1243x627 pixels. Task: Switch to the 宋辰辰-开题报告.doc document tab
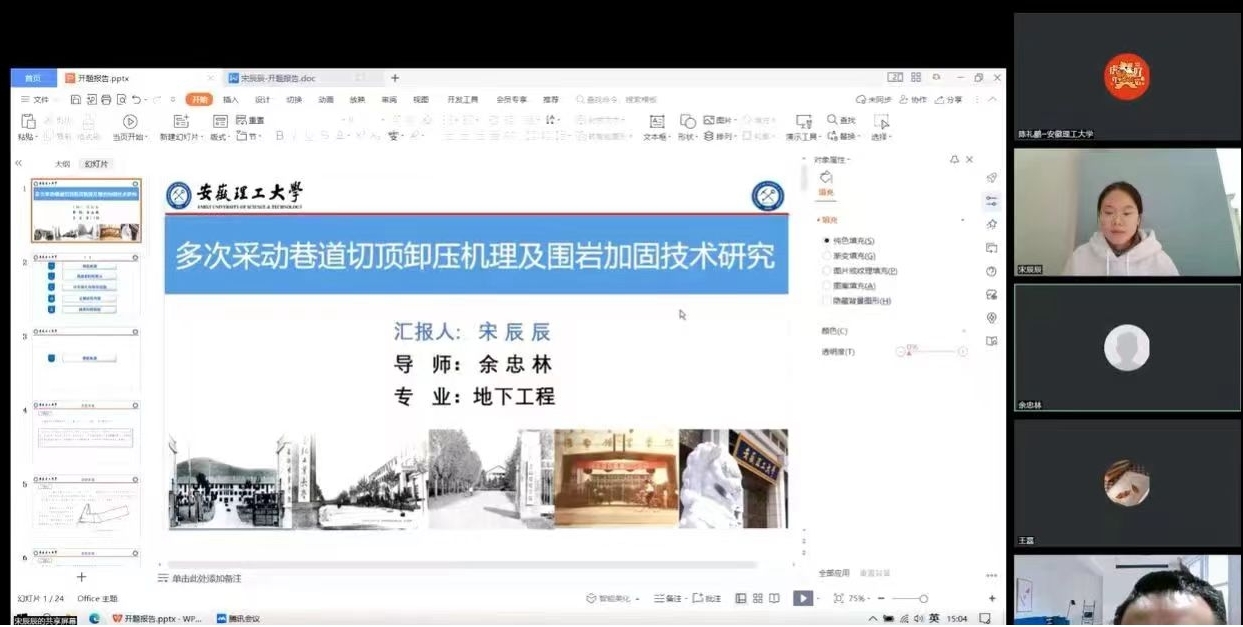coord(278,78)
